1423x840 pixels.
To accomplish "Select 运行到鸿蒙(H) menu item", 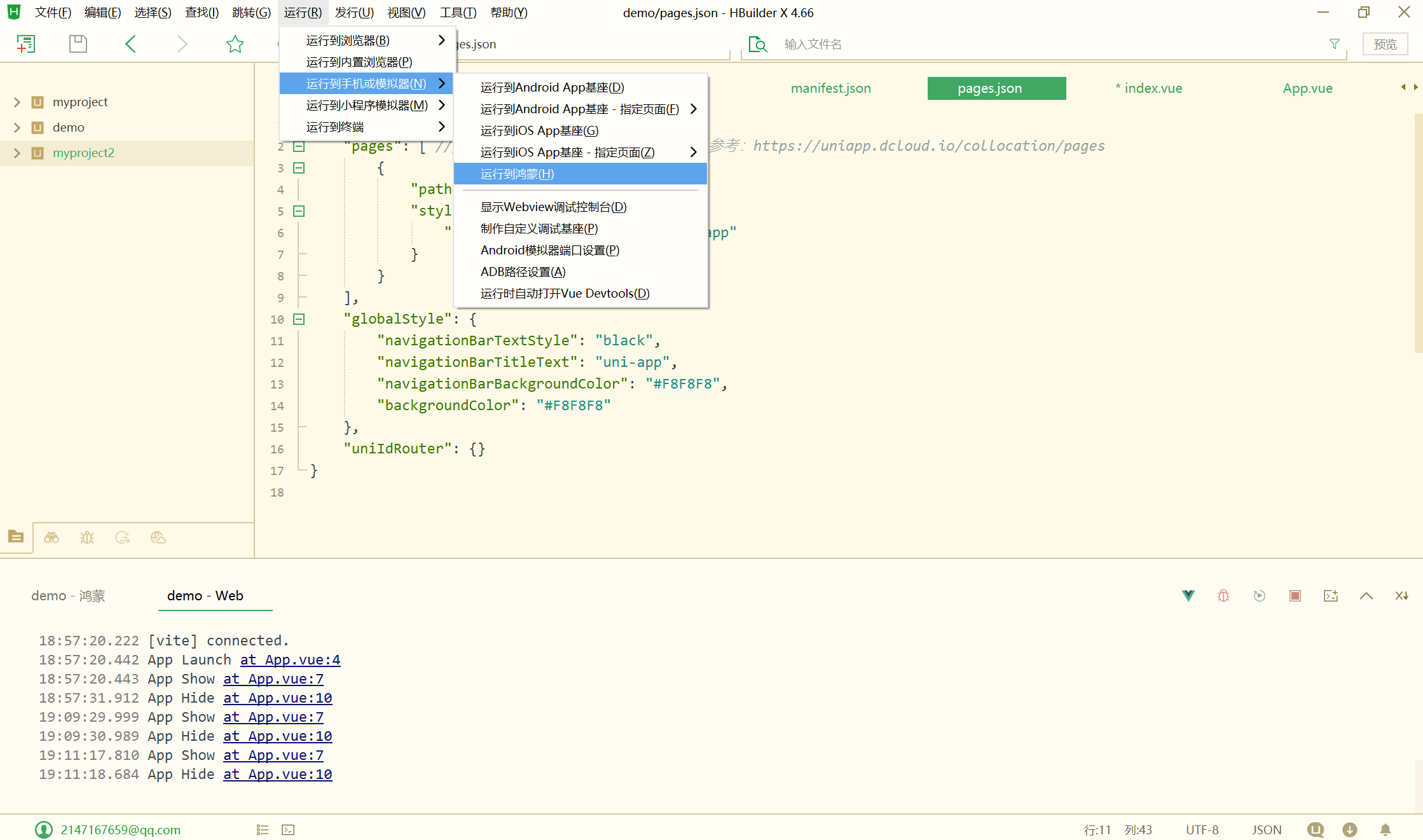I will tap(581, 174).
